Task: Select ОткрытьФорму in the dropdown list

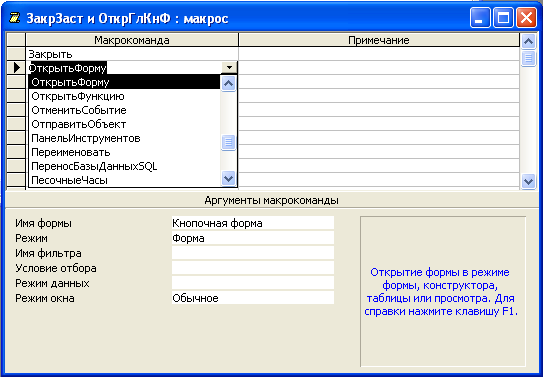Action: (x=124, y=82)
